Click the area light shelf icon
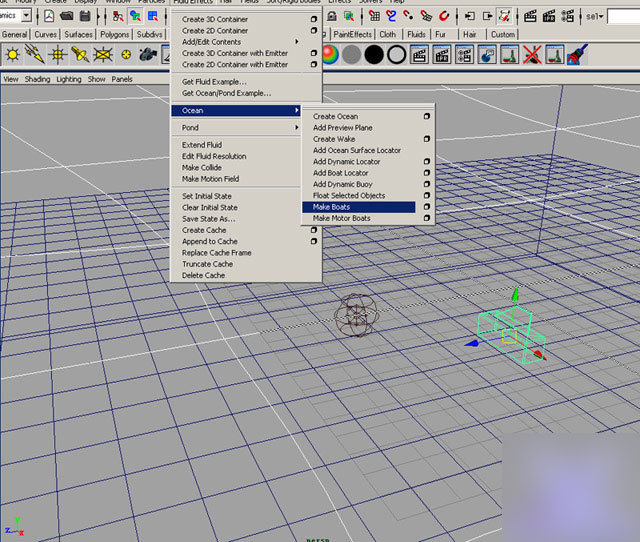640x542 pixels. click(103, 54)
